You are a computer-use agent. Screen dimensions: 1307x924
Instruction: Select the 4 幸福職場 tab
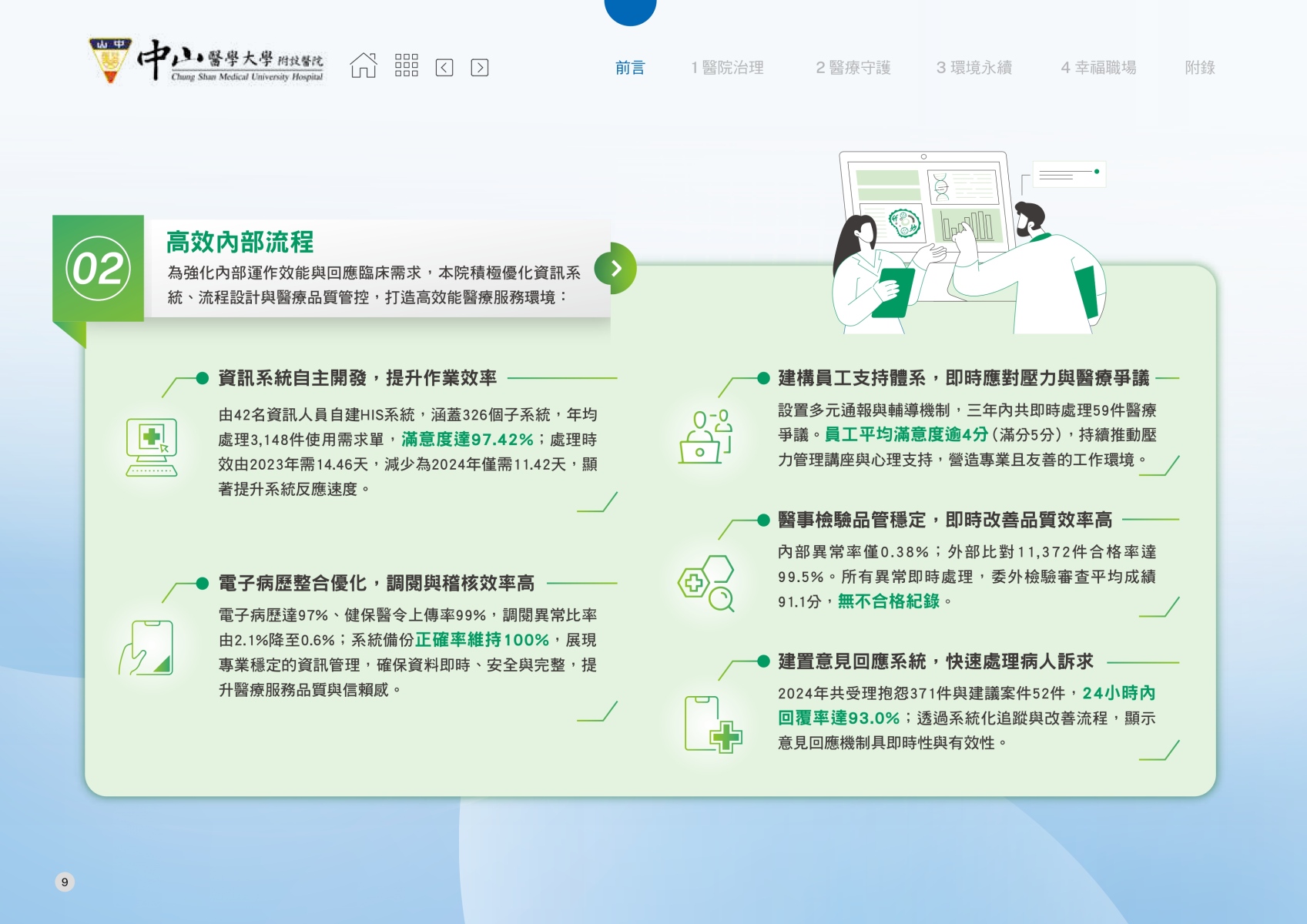[x=1098, y=68]
